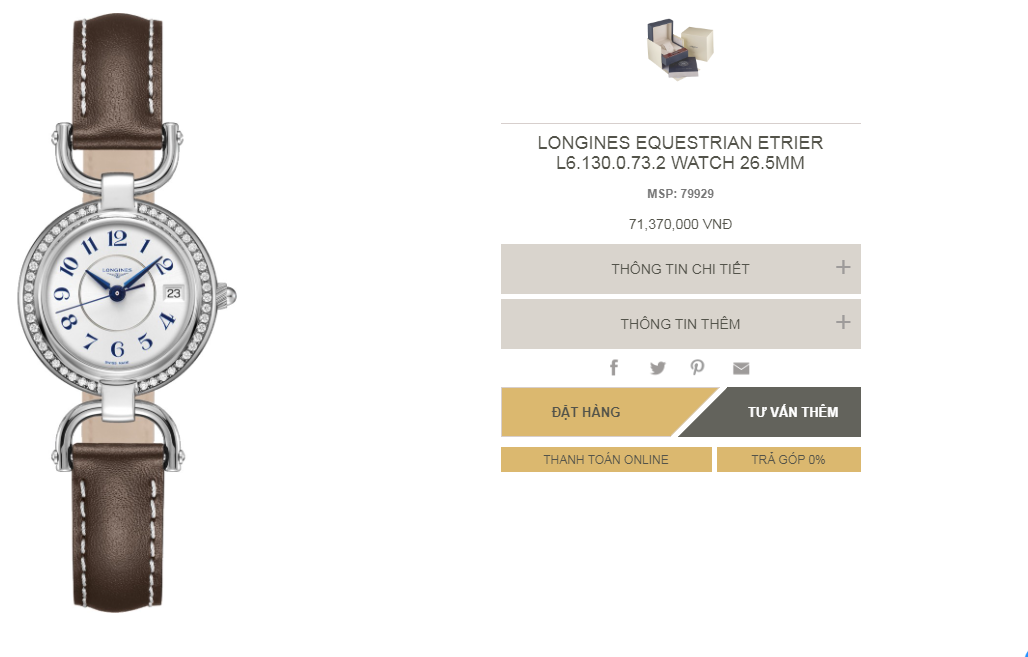1028x657 pixels.
Task: Open the watch box packaging thumbnail
Action: click(x=680, y=49)
